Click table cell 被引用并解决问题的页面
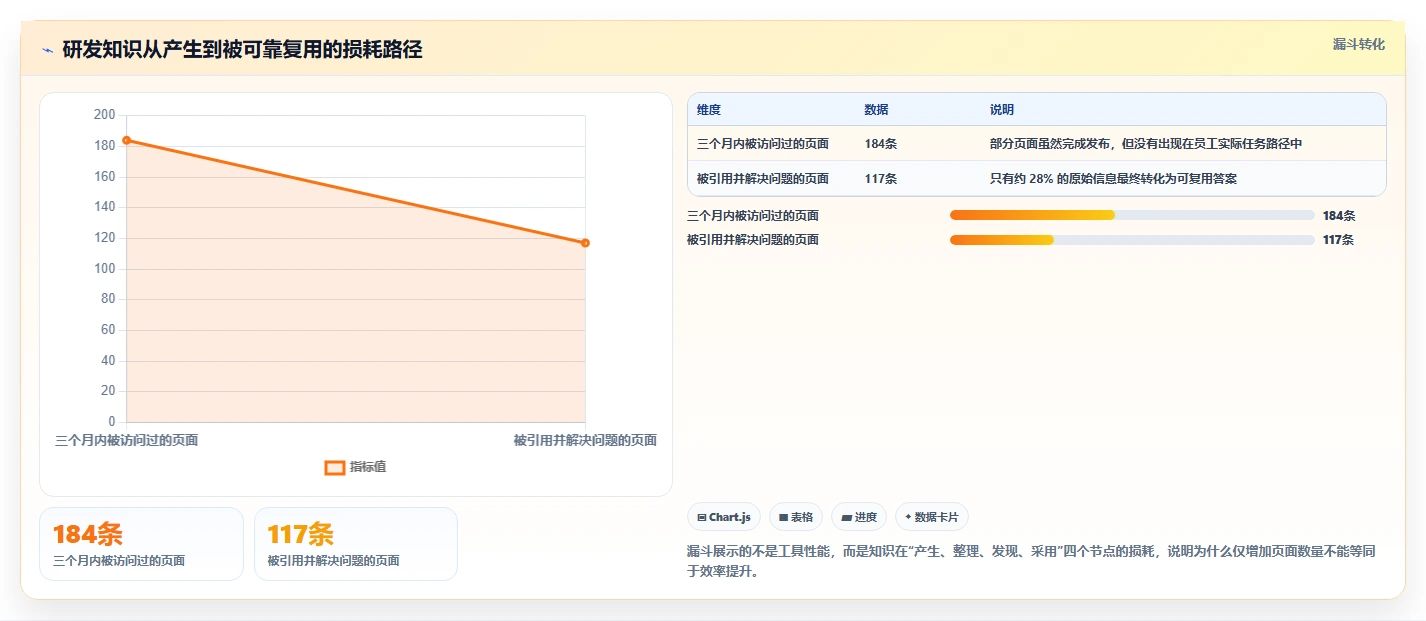This screenshot has width=1426, height=621. [x=763, y=179]
